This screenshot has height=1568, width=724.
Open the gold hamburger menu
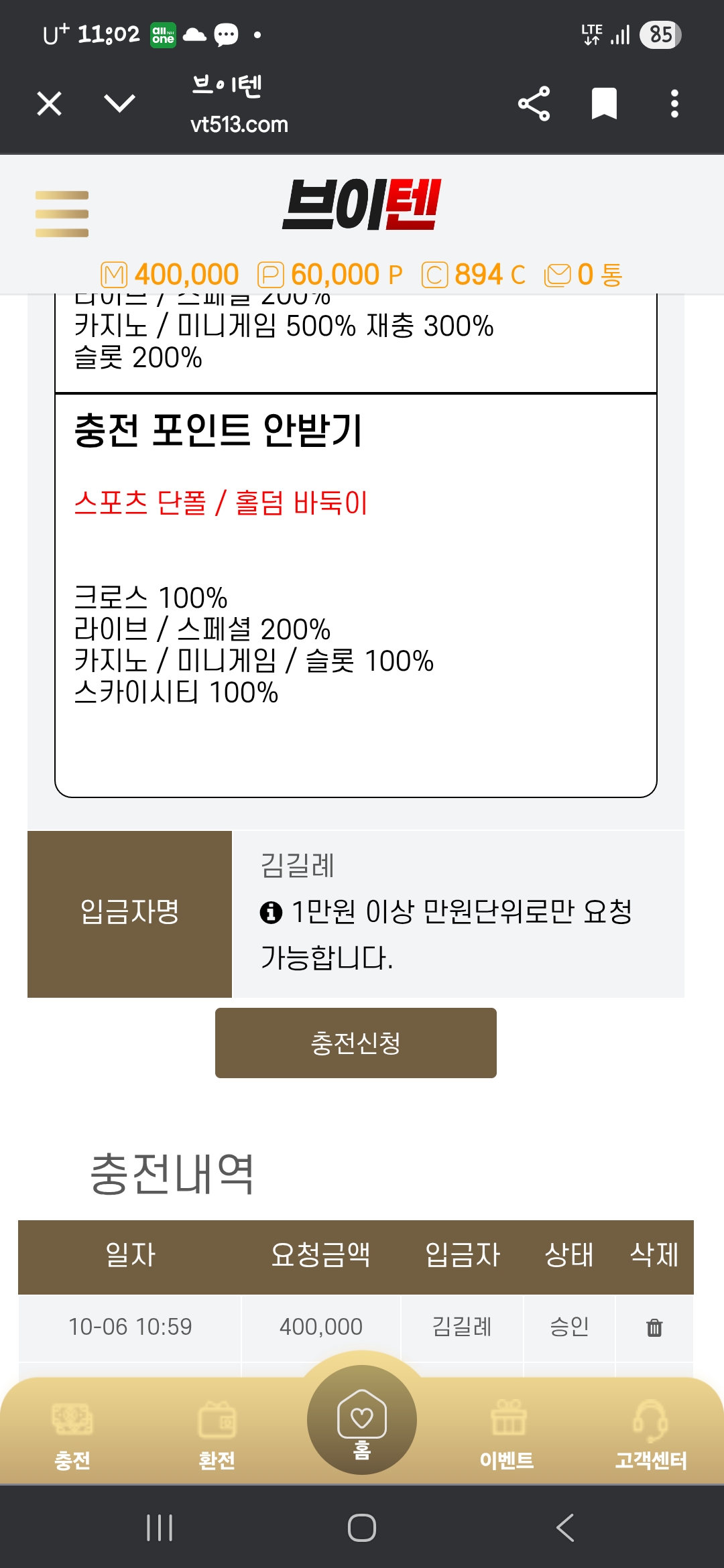tap(62, 214)
